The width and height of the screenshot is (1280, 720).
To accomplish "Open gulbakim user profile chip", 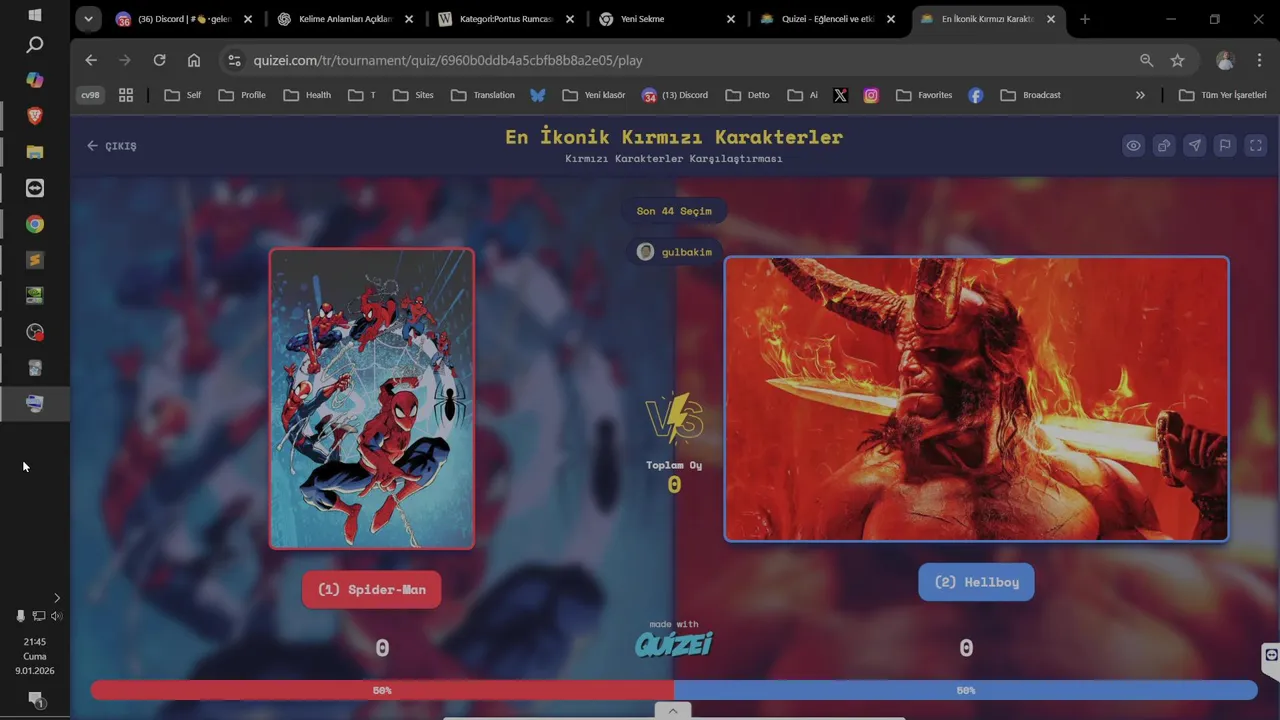I will click(x=674, y=252).
